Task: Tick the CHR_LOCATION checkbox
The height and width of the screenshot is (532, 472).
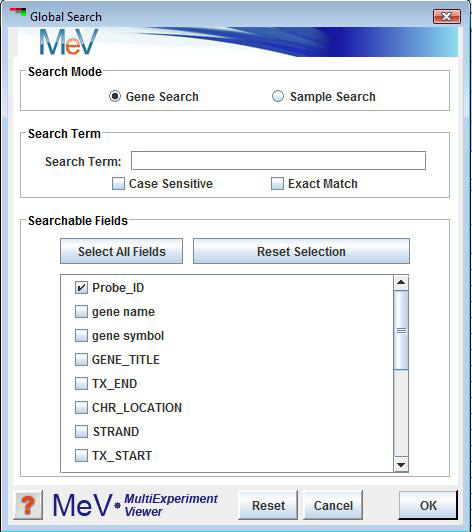Action: click(x=81, y=407)
